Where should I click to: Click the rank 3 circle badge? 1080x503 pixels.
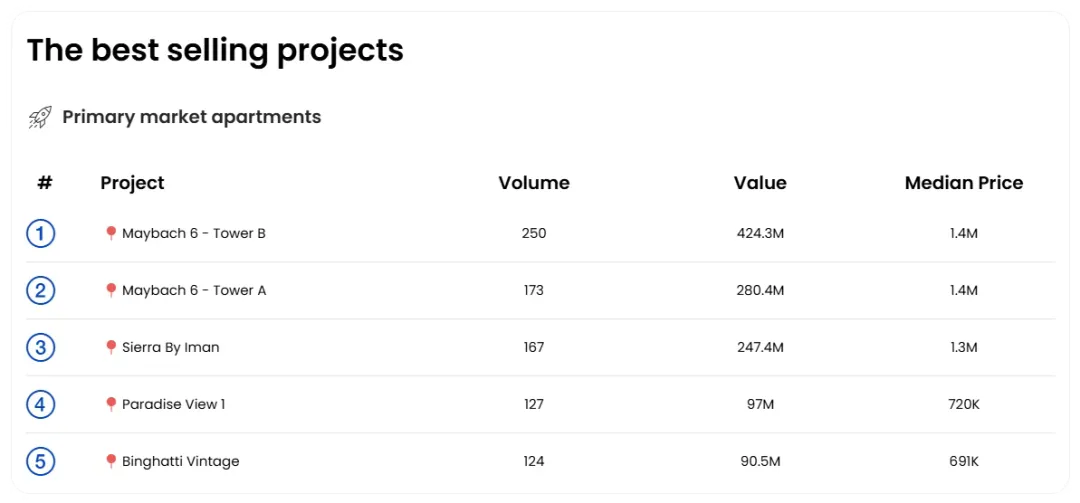point(40,348)
